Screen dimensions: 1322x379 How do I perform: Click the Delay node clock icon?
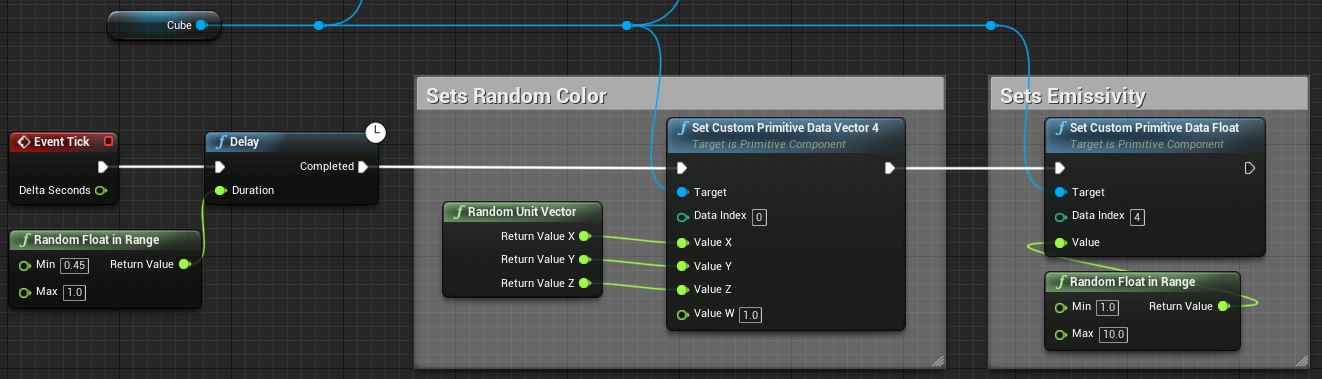point(375,132)
